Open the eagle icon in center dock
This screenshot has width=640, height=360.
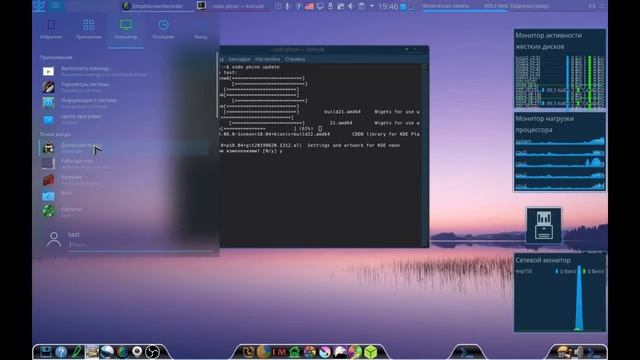(340, 351)
